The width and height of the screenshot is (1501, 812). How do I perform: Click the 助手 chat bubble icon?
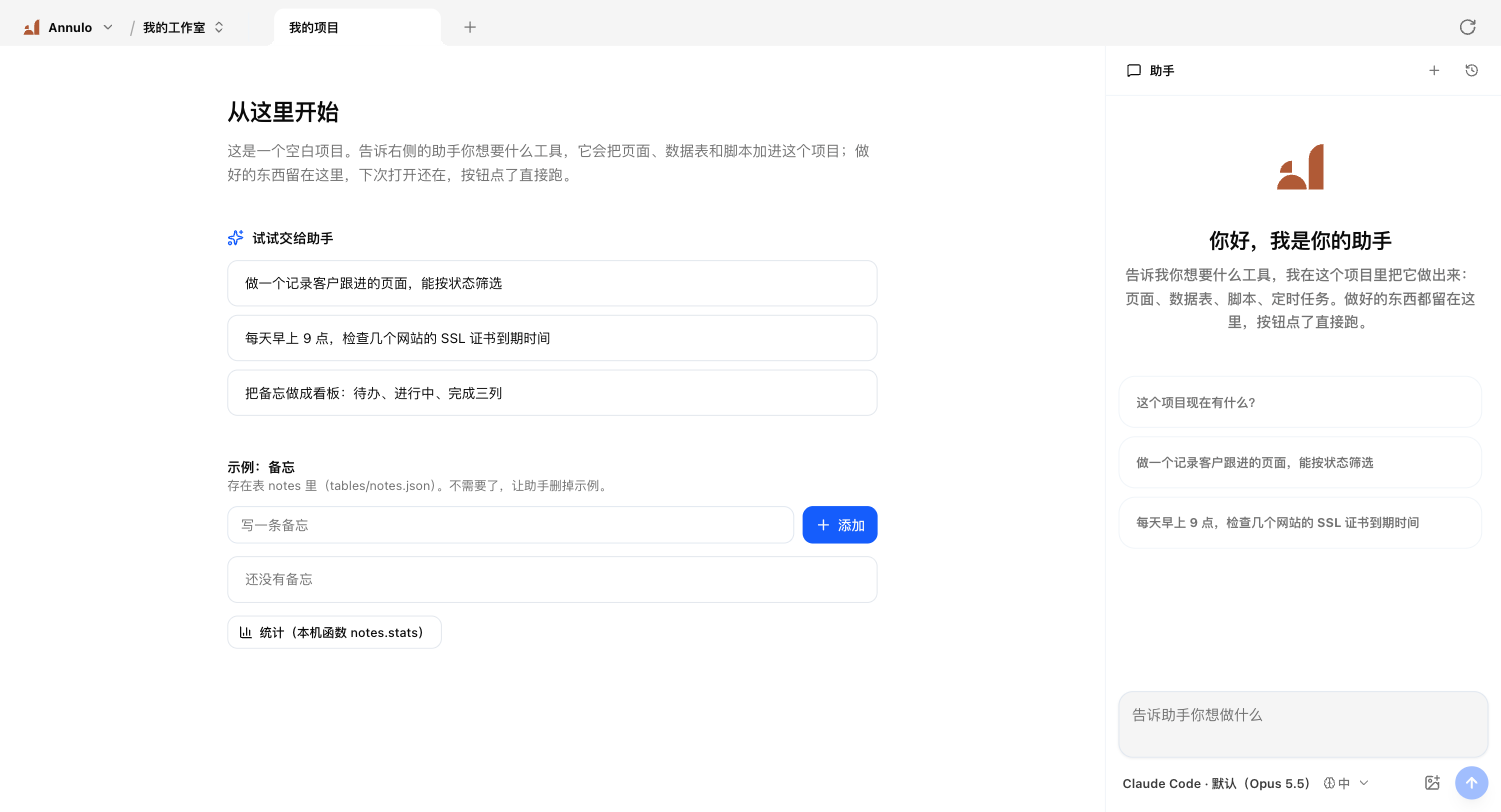tap(1133, 71)
